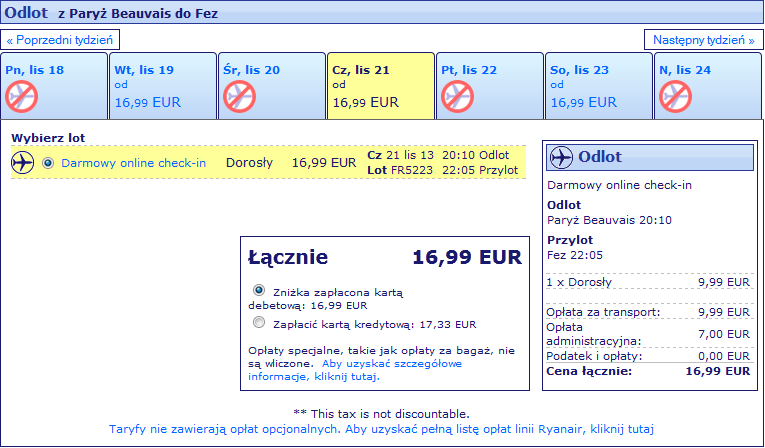Click the 16,99 EUR price under So, lis 23
The height and width of the screenshot is (448, 765).
(x=584, y=102)
